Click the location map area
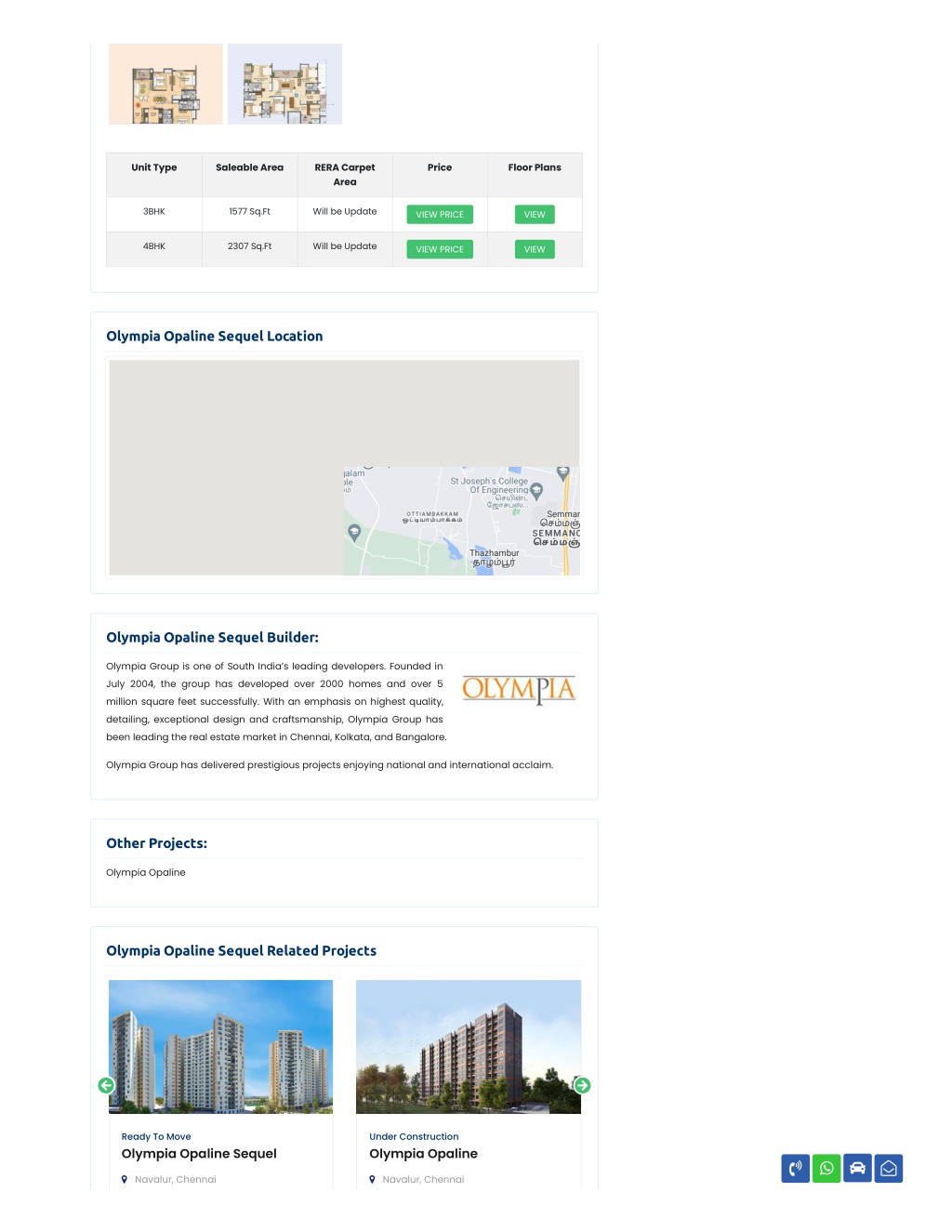The image size is (952, 1232). [x=344, y=468]
